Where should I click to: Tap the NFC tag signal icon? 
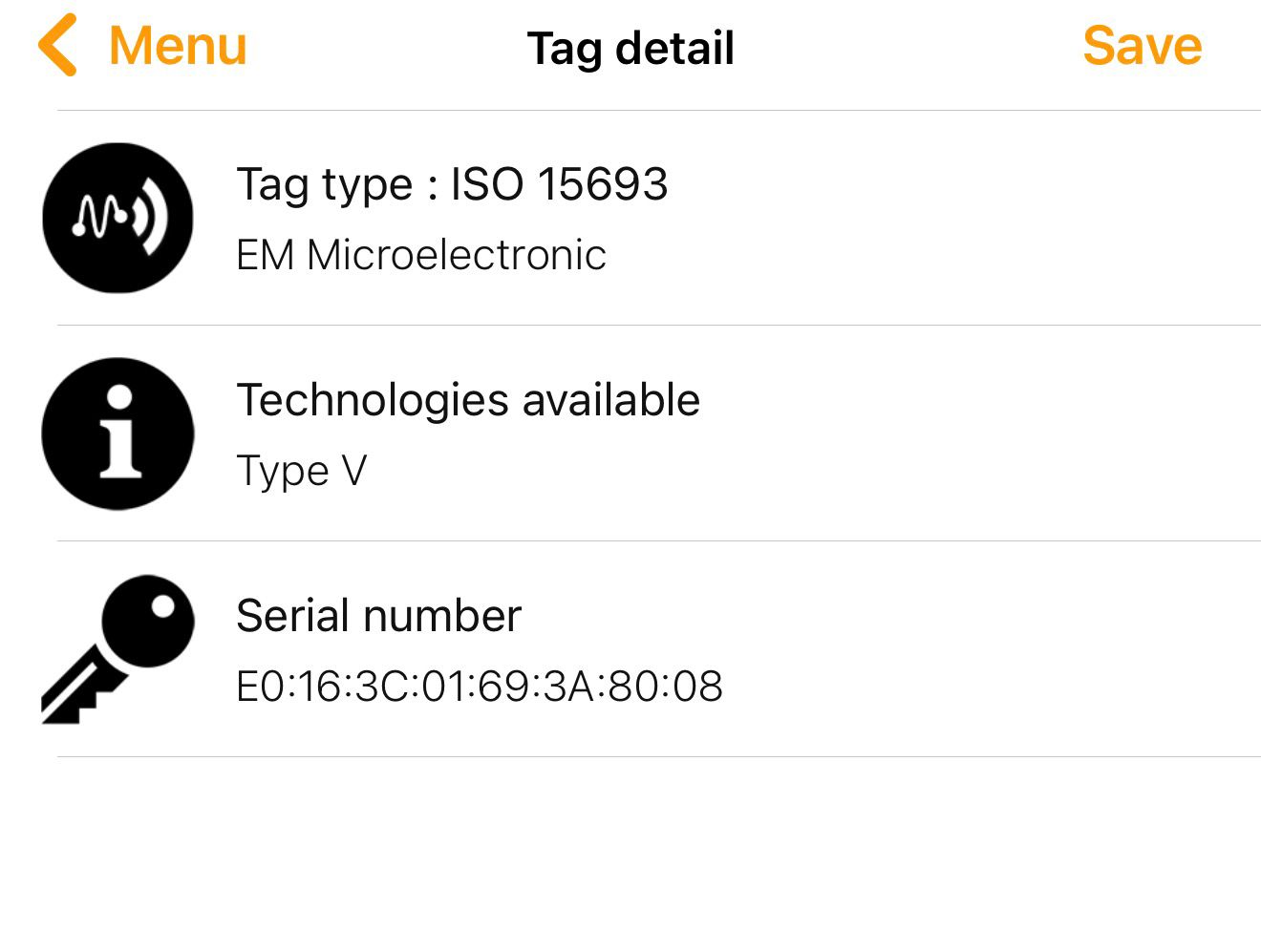118,218
